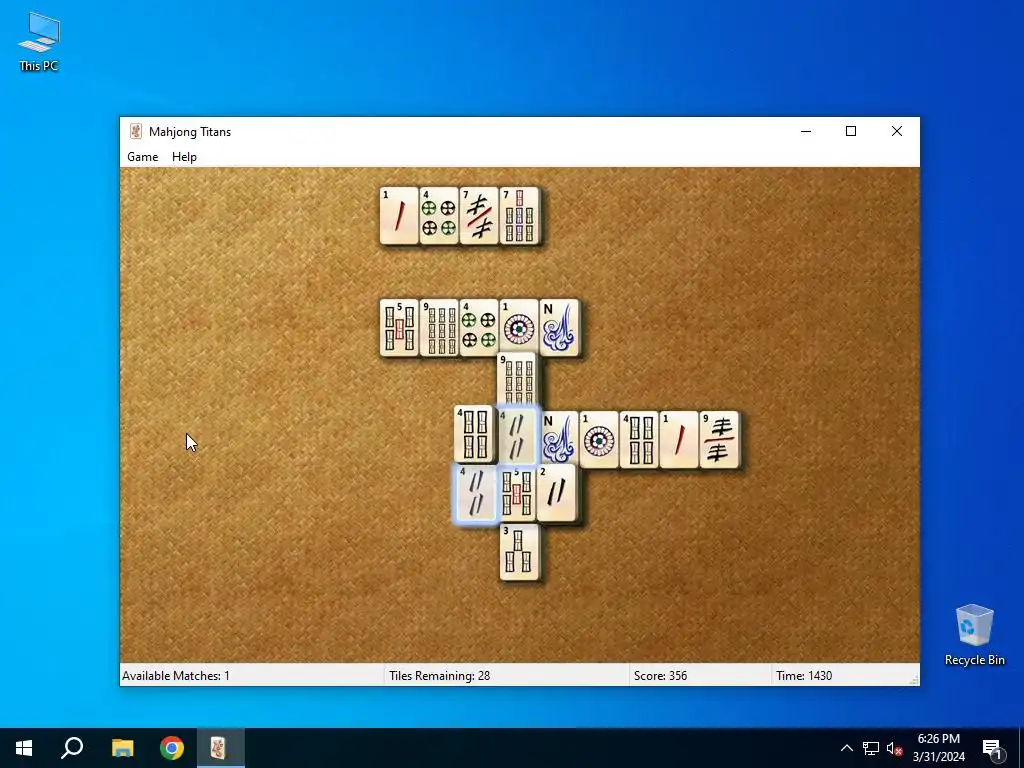Click the Score: 356 status entry
1024x768 pixels.
coord(660,675)
